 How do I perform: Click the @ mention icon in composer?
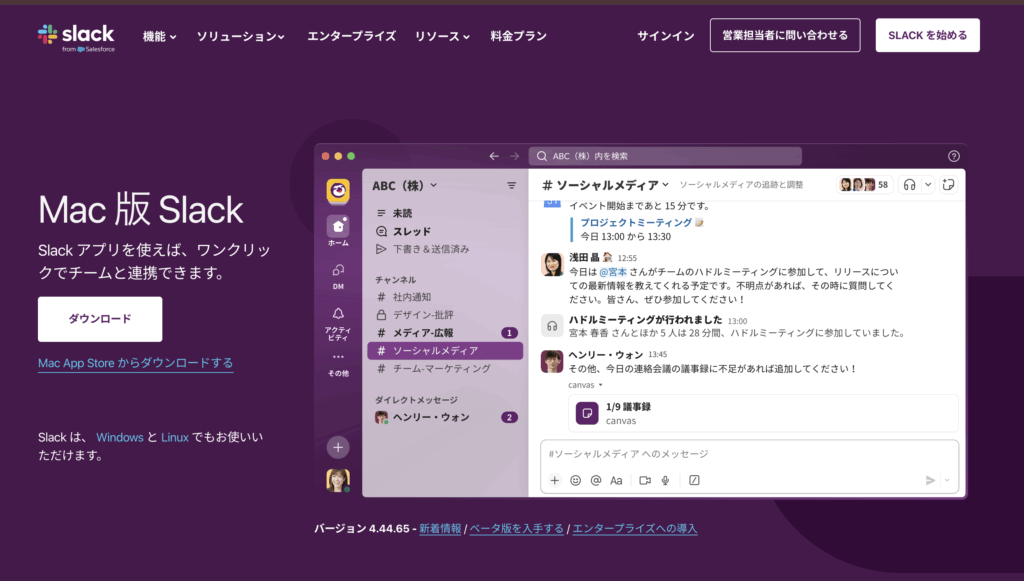pos(596,480)
